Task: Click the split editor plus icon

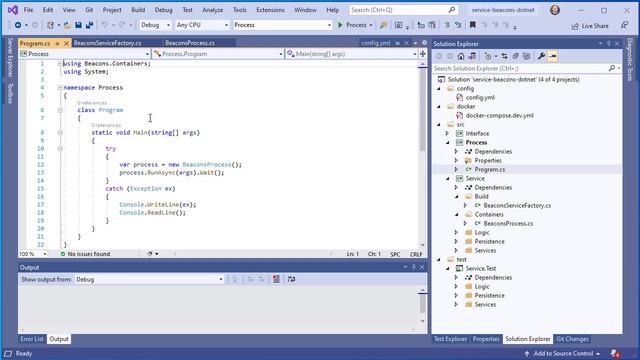Action: click(x=423, y=54)
